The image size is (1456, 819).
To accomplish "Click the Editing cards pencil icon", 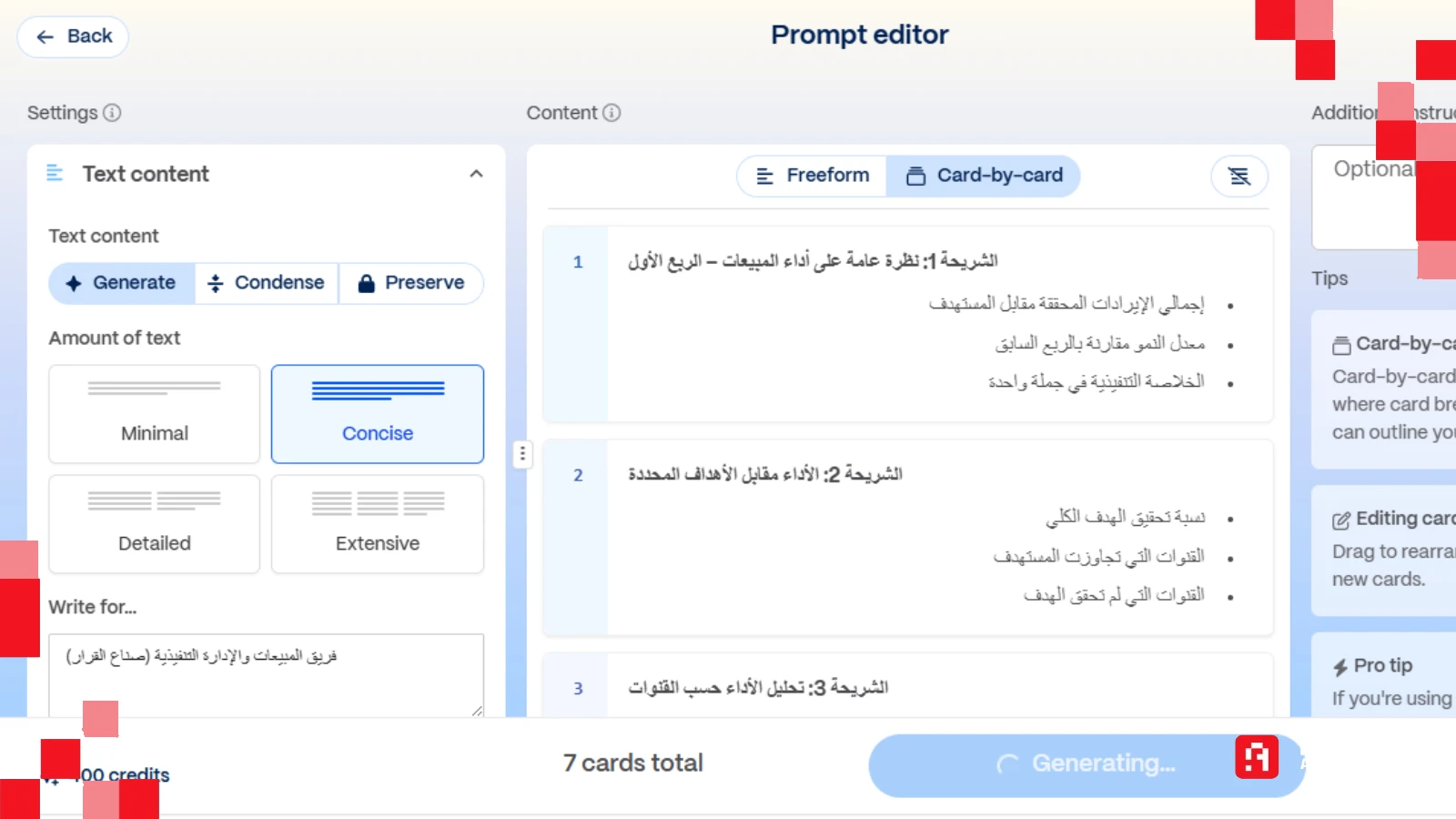I will pyautogui.click(x=1340, y=519).
